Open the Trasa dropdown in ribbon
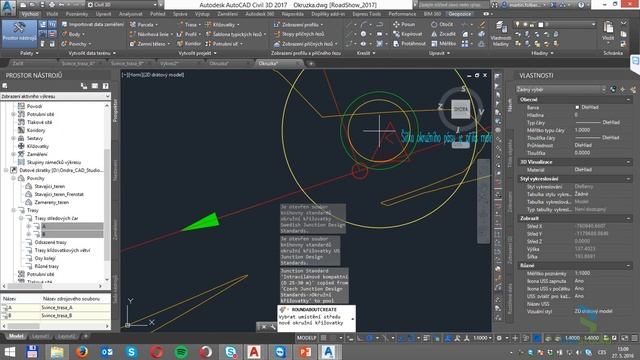The width and height of the screenshot is (640, 360). pos(189,24)
